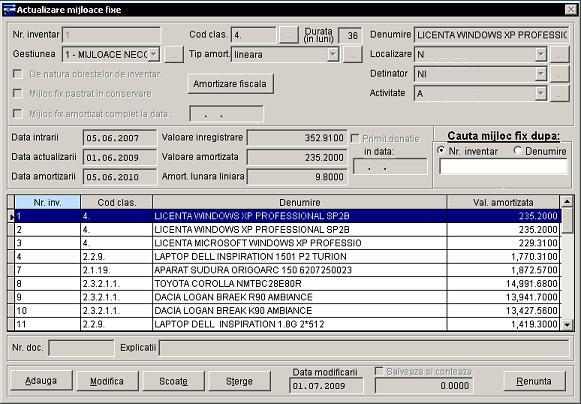
Task: Toggle Mijloc fix amortizat complet checkbox
Action: coord(17,113)
